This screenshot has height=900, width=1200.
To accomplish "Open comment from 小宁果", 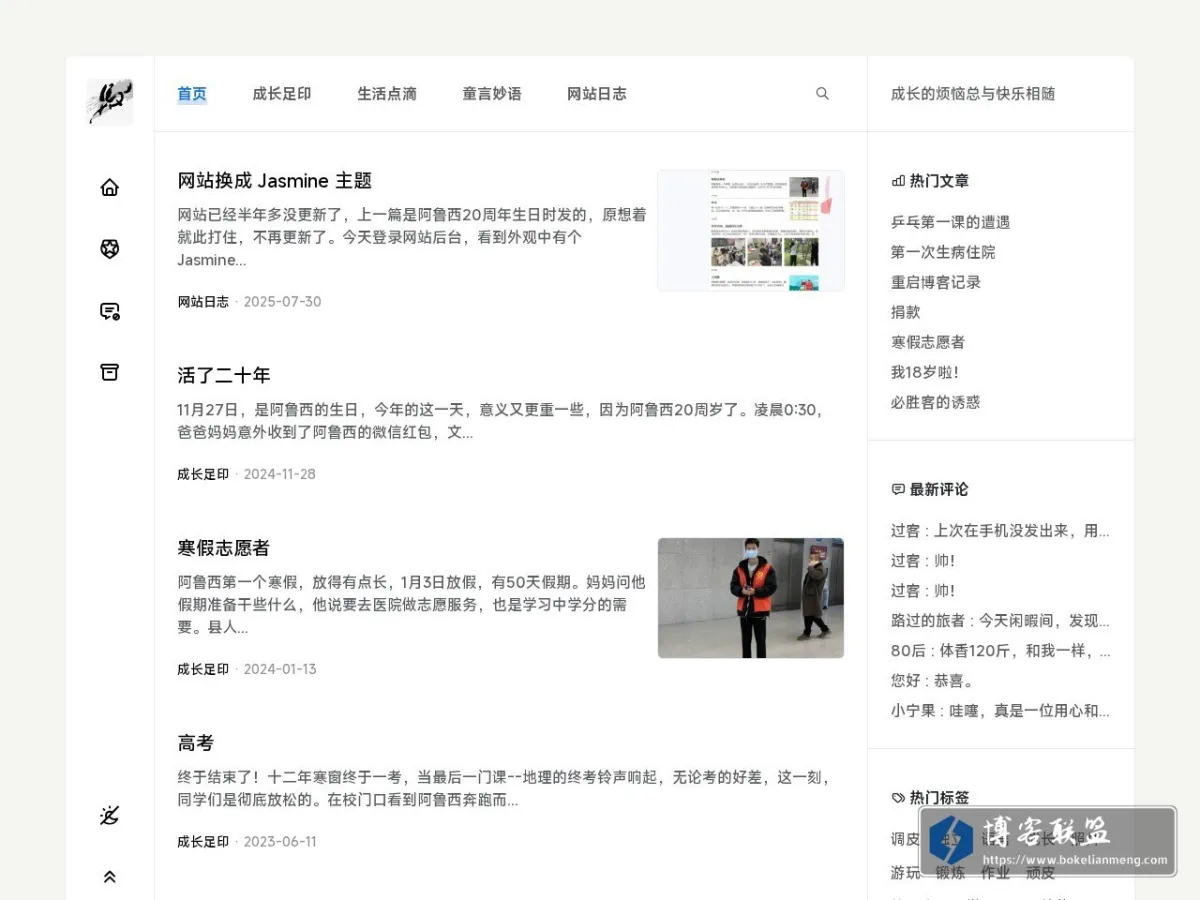I will point(1000,711).
